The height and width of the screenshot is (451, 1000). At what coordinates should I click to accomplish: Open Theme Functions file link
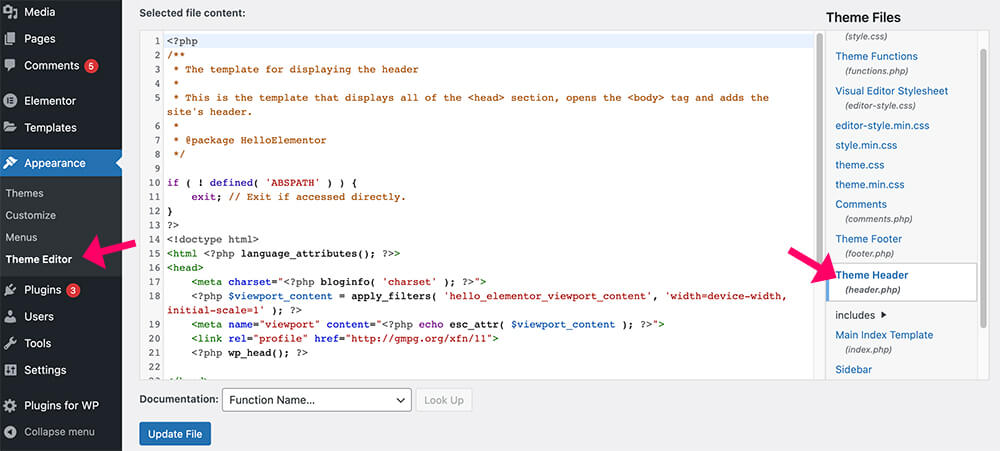(876, 56)
